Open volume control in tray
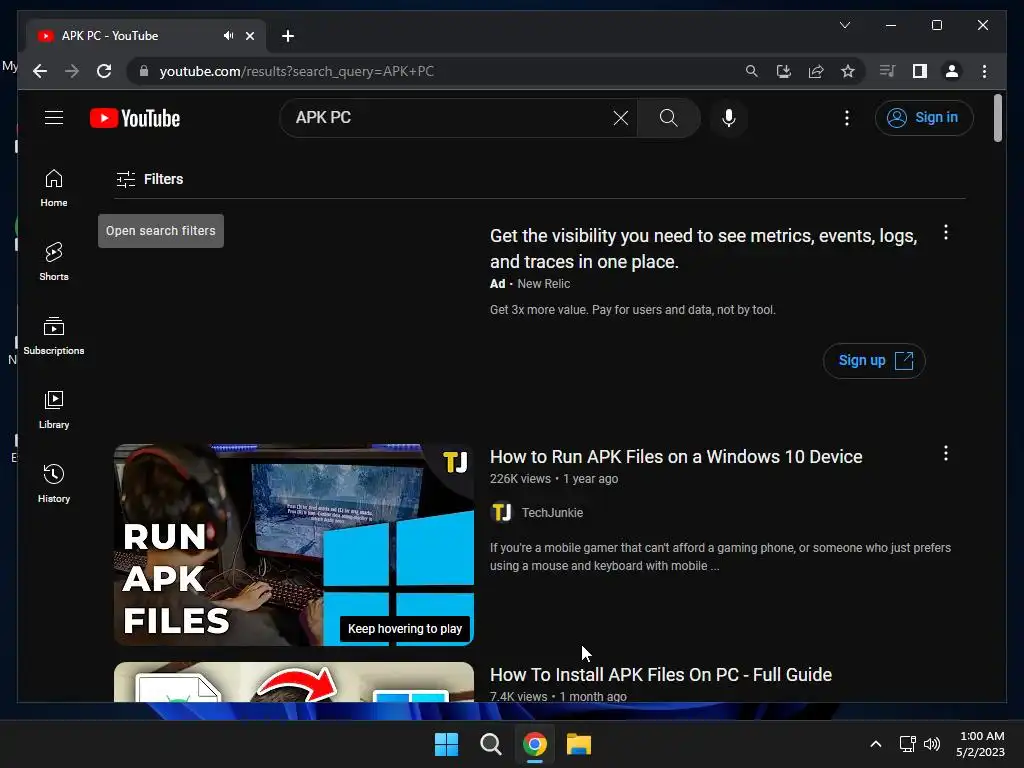The image size is (1024, 768). click(x=932, y=744)
